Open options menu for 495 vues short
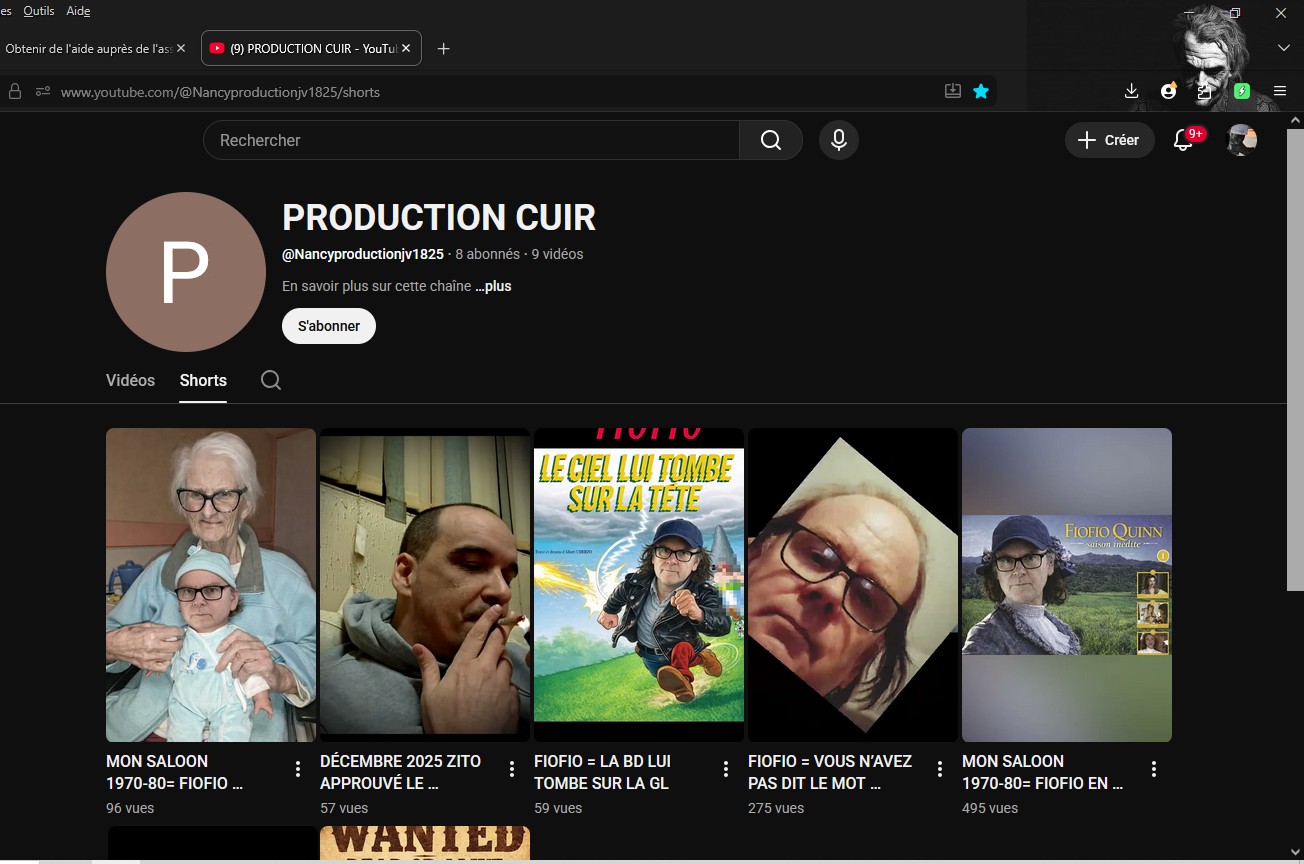 [1154, 769]
